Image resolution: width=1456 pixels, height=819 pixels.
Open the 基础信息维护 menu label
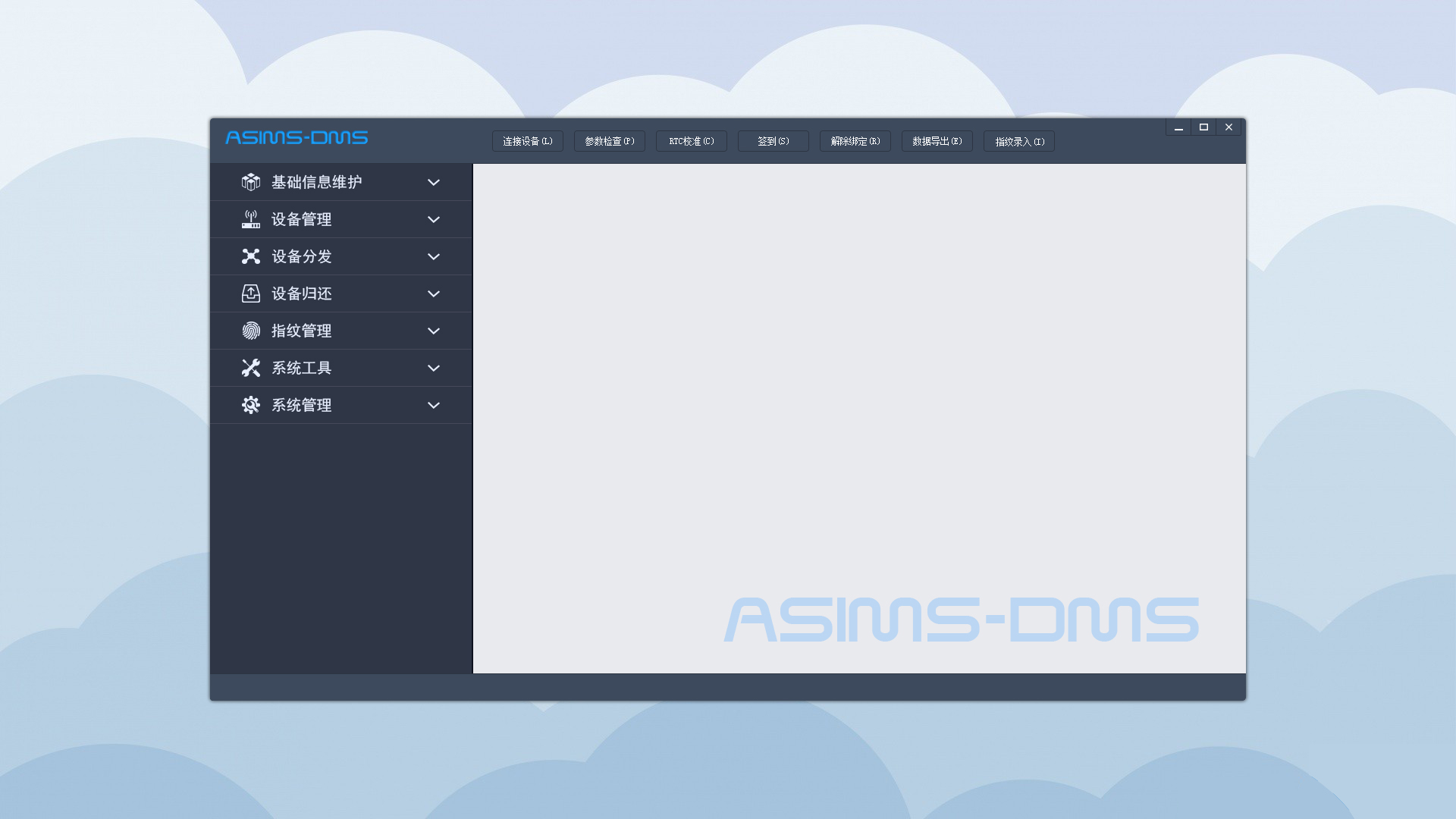(x=317, y=182)
